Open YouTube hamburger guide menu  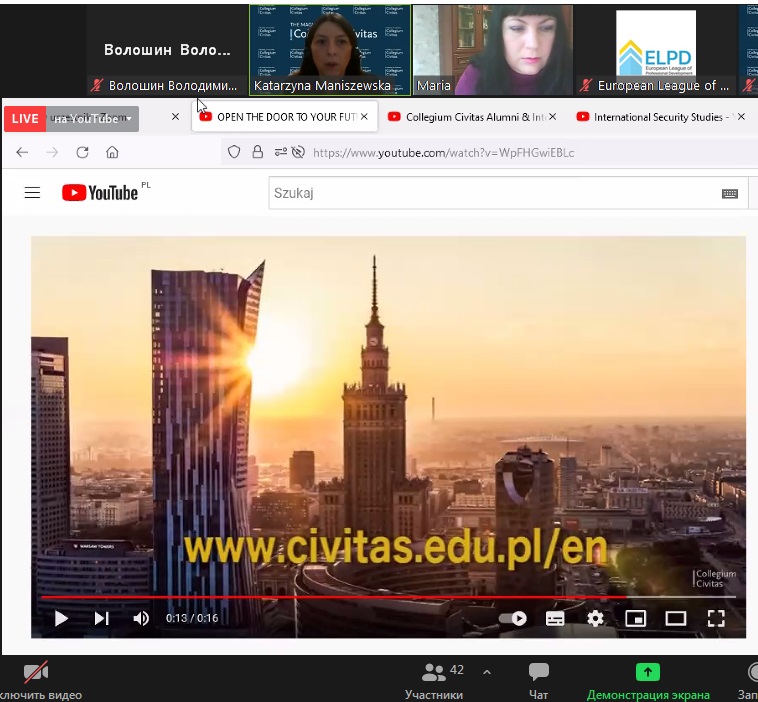click(x=32, y=193)
